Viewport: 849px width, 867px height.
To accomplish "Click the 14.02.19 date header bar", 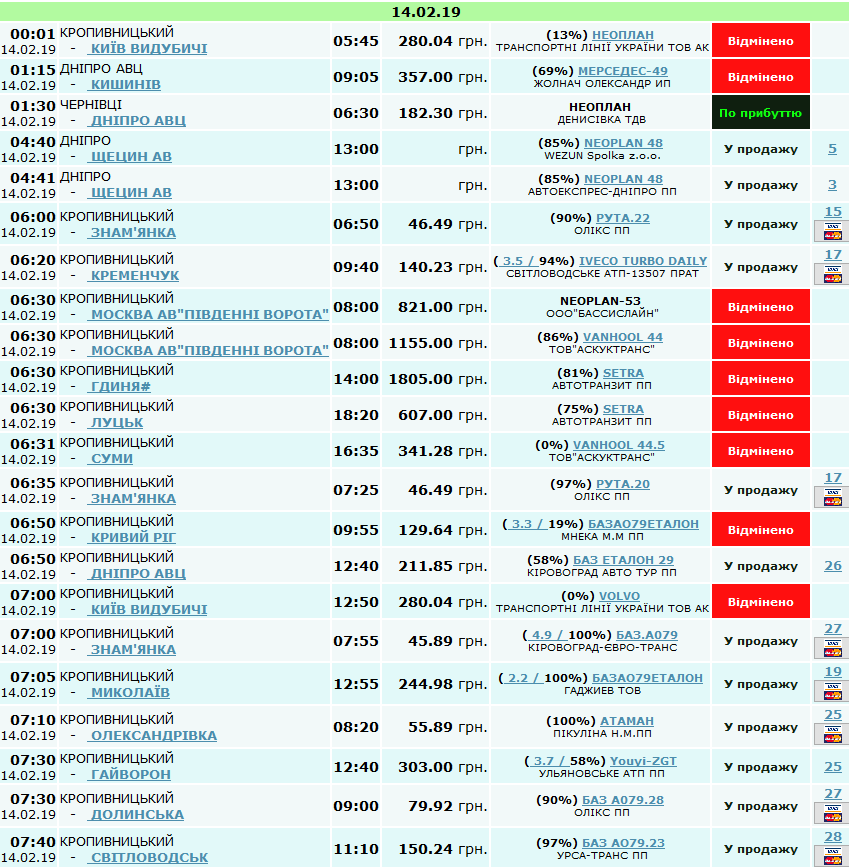I will (x=425, y=12).
